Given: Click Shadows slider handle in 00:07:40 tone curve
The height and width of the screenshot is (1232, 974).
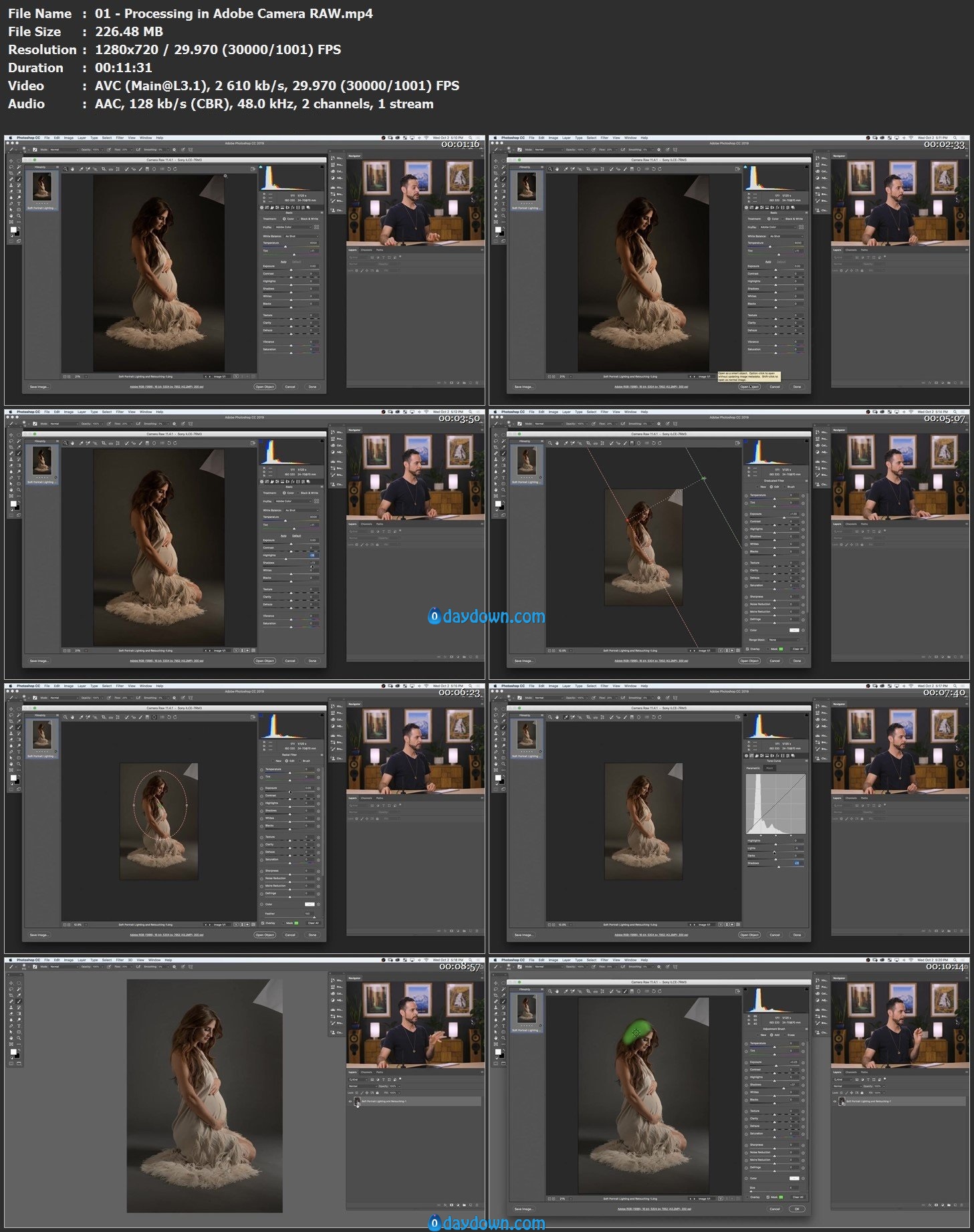Looking at the screenshot, I should [779, 867].
